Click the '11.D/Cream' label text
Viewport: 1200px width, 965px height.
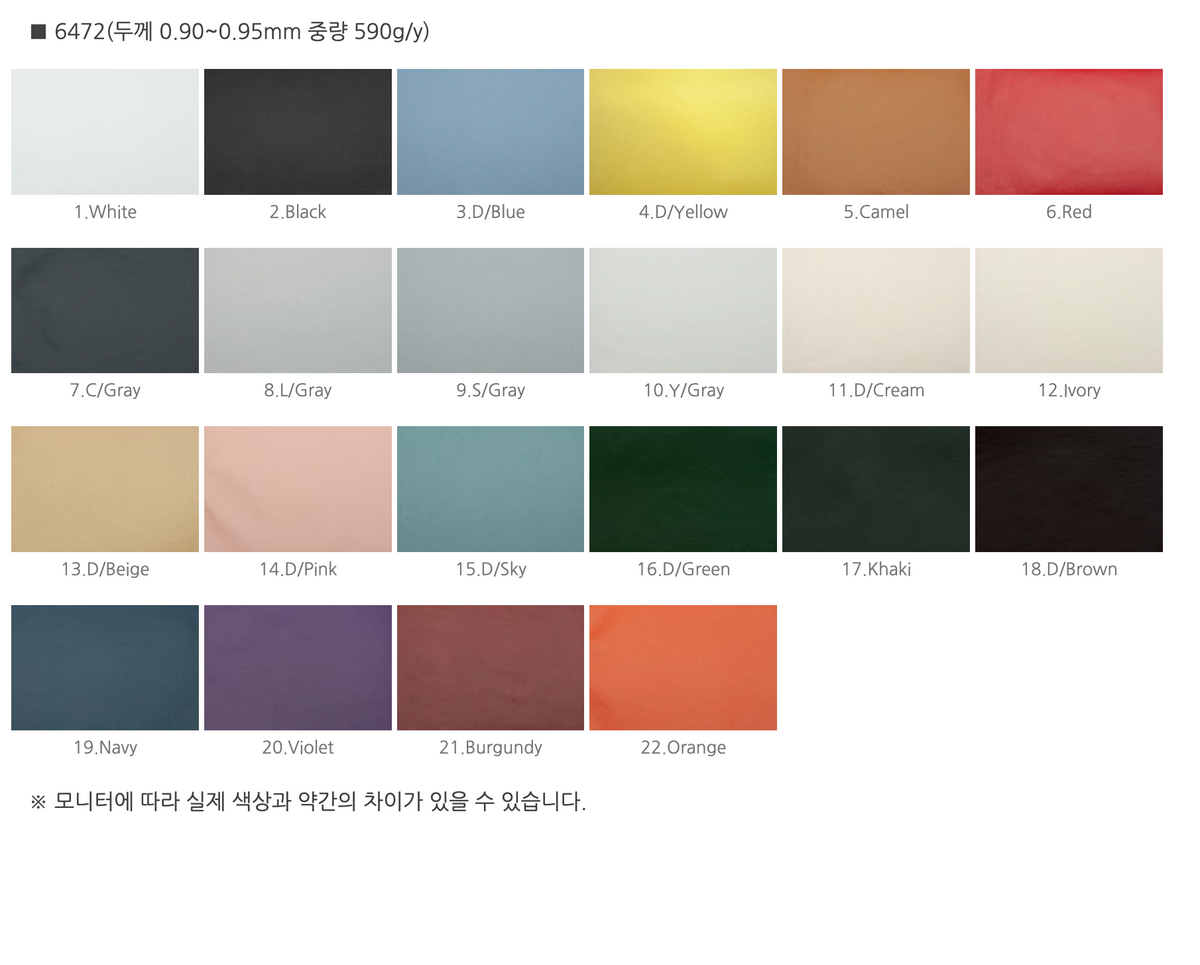[876, 390]
